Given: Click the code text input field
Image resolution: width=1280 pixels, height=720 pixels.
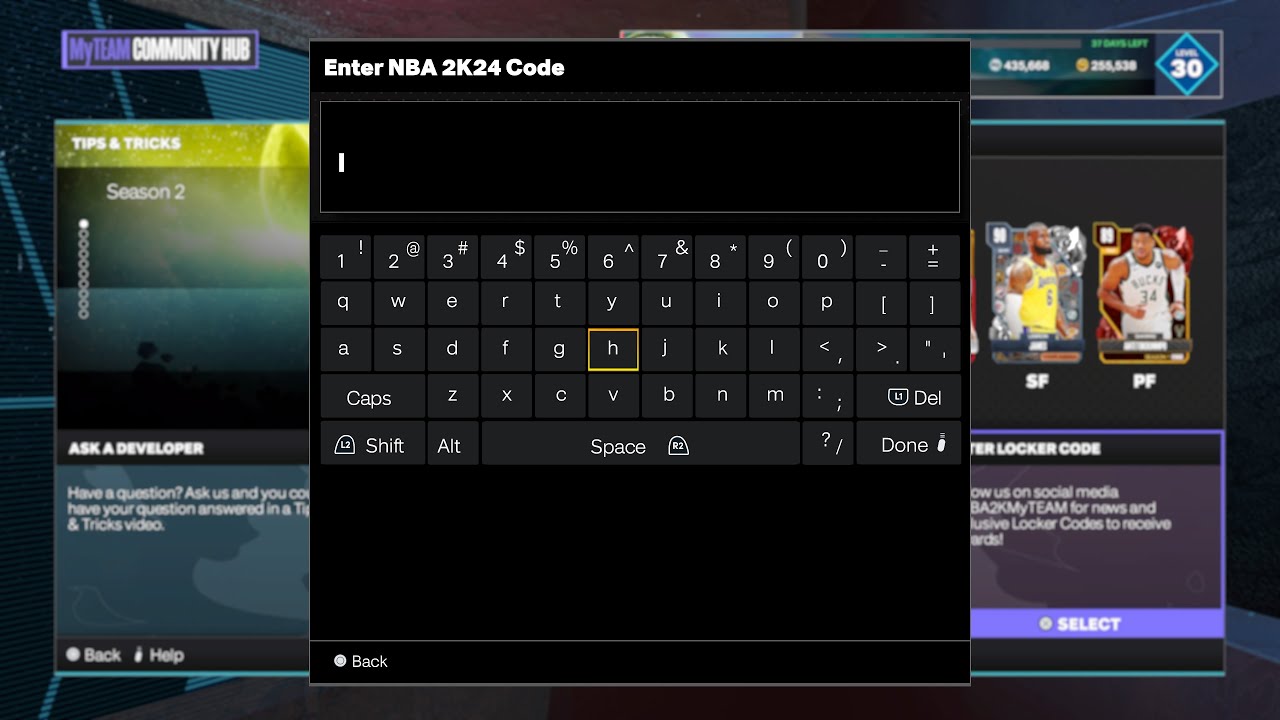Looking at the screenshot, I should 640,157.
